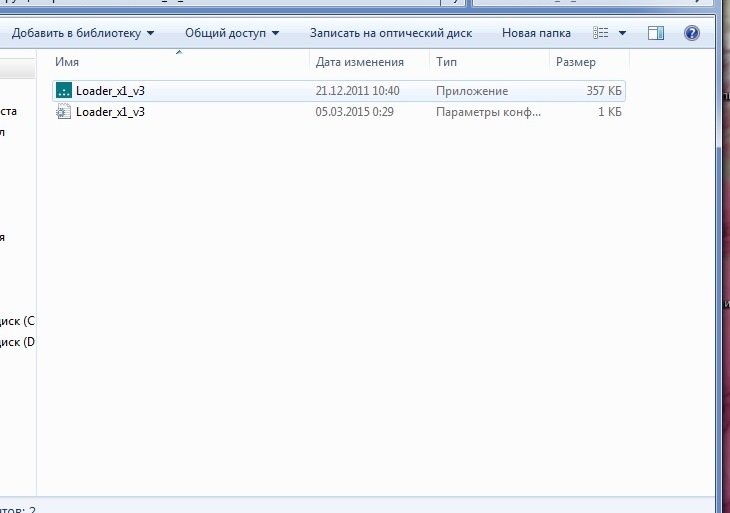This screenshot has width=730, height=513.
Task: Select the Loader_x1_v3 application icon
Action: coord(64,90)
